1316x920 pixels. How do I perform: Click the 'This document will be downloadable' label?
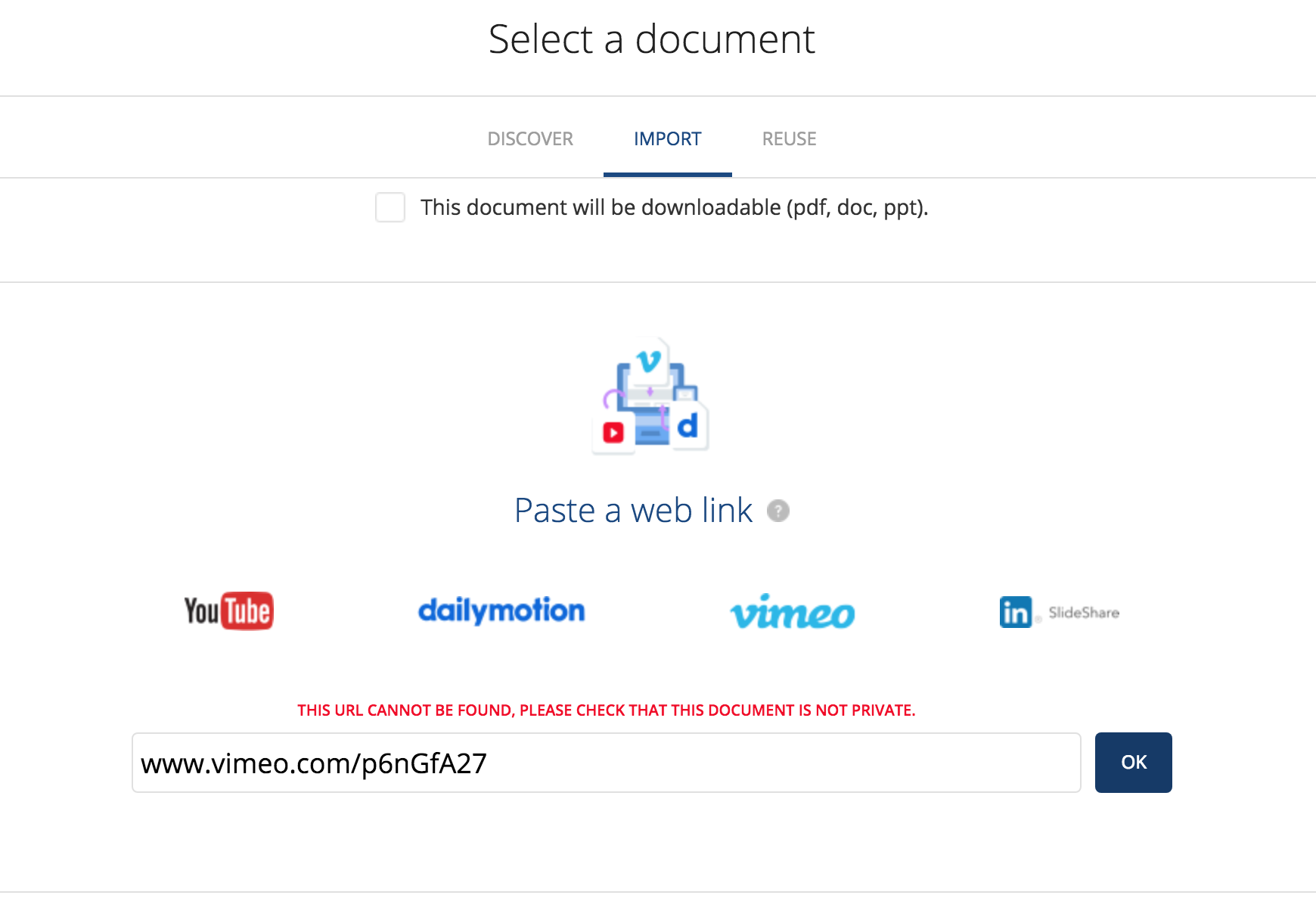[674, 207]
